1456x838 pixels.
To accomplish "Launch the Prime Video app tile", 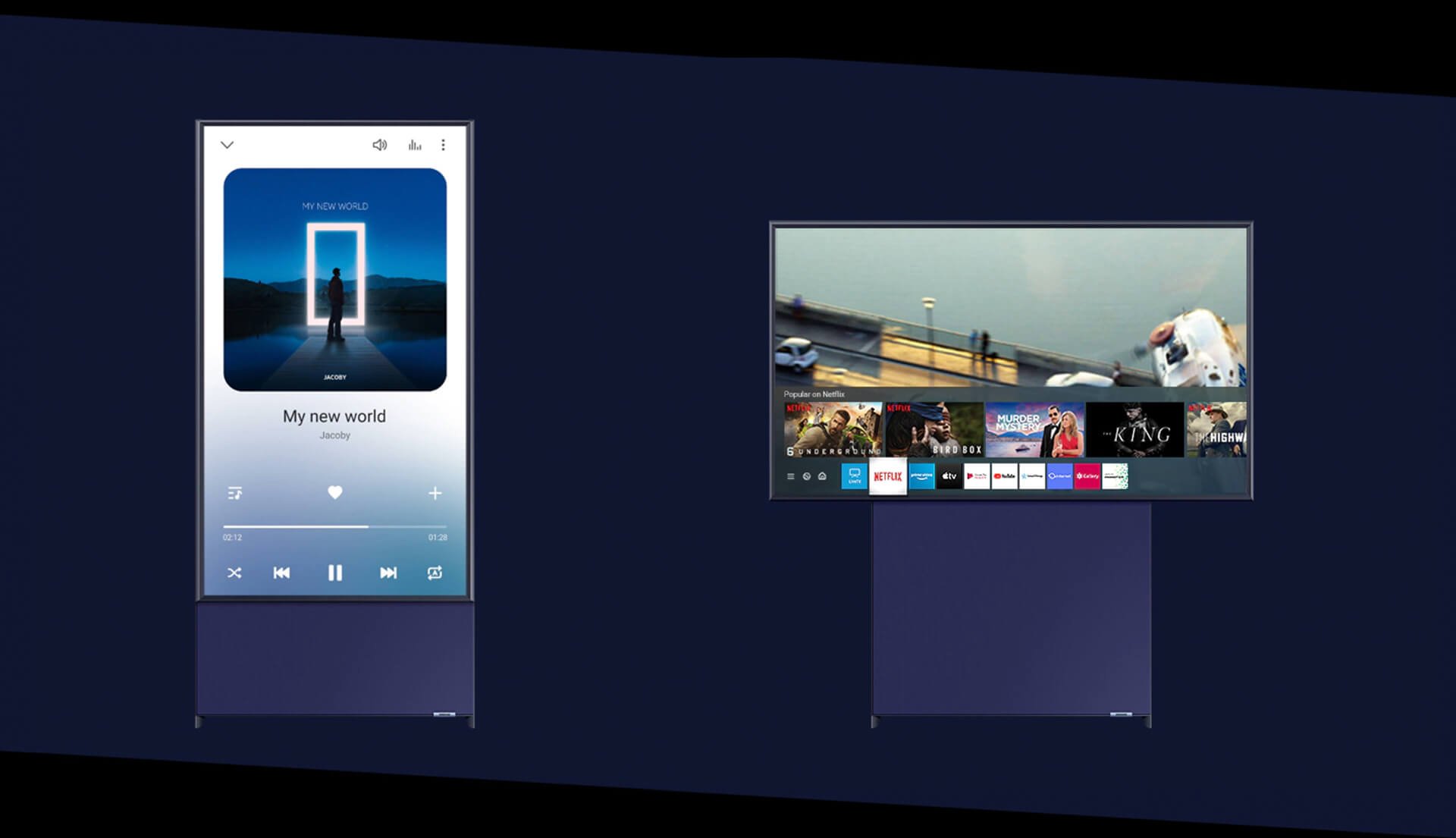I will [x=921, y=476].
